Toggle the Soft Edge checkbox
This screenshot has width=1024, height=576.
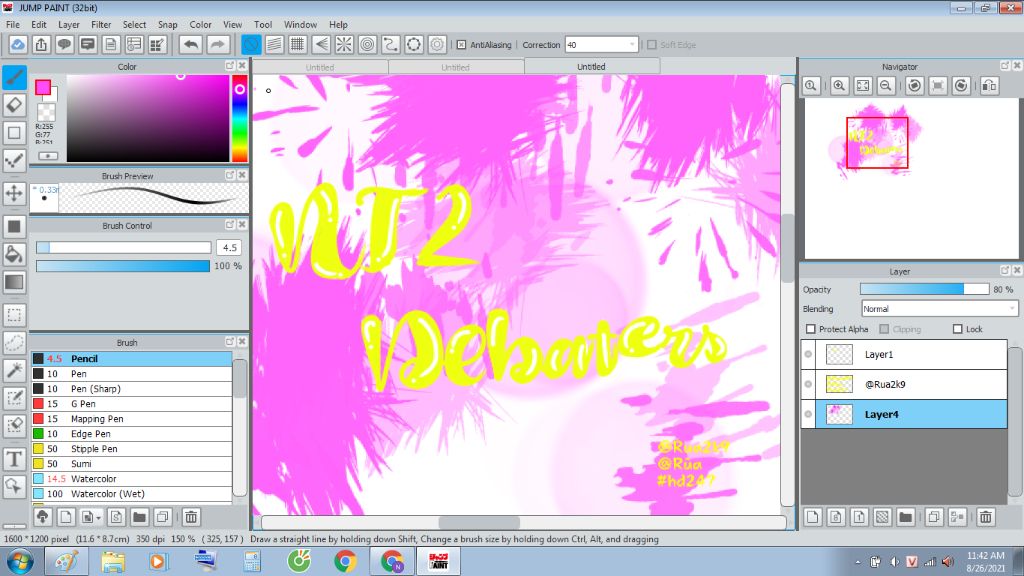tap(651, 44)
